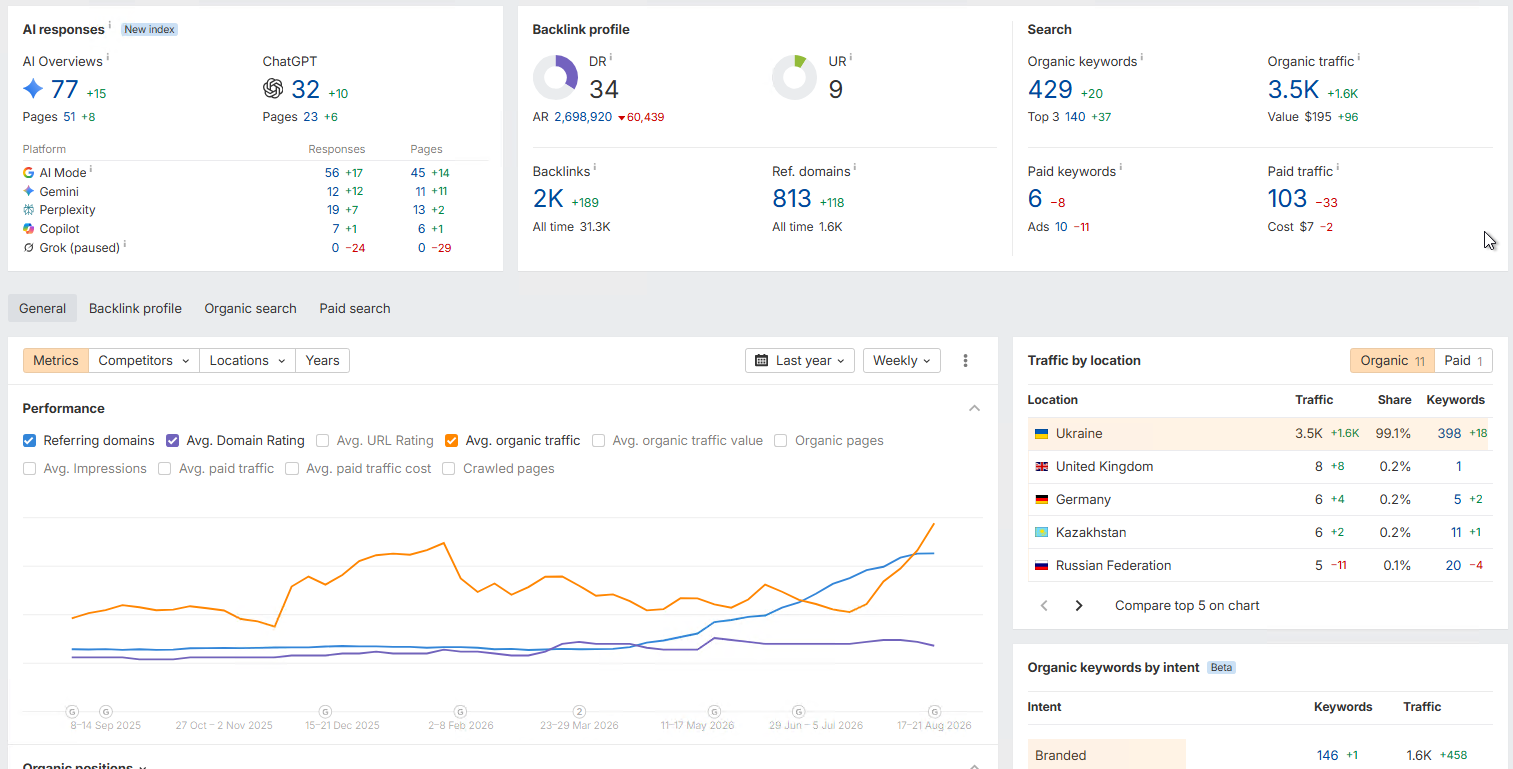Click the AI Overviews sparkle icon

33,89
